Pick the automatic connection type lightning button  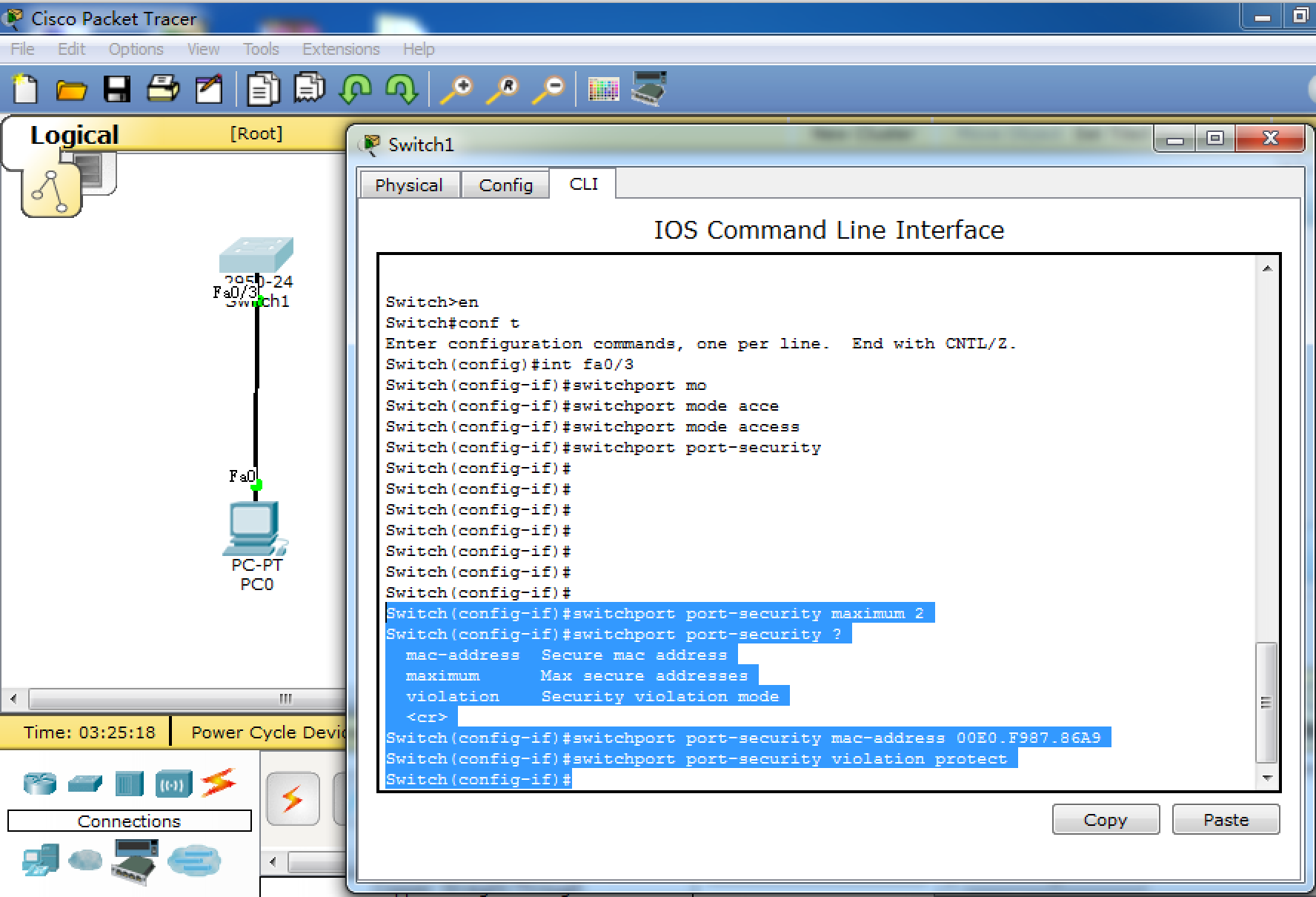pos(293,799)
